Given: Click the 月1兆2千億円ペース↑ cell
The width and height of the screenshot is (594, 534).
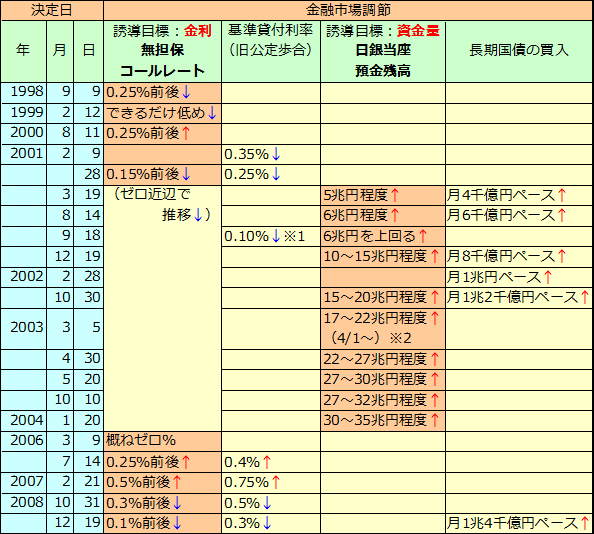Looking at the screenshot, I should [519, 298].
